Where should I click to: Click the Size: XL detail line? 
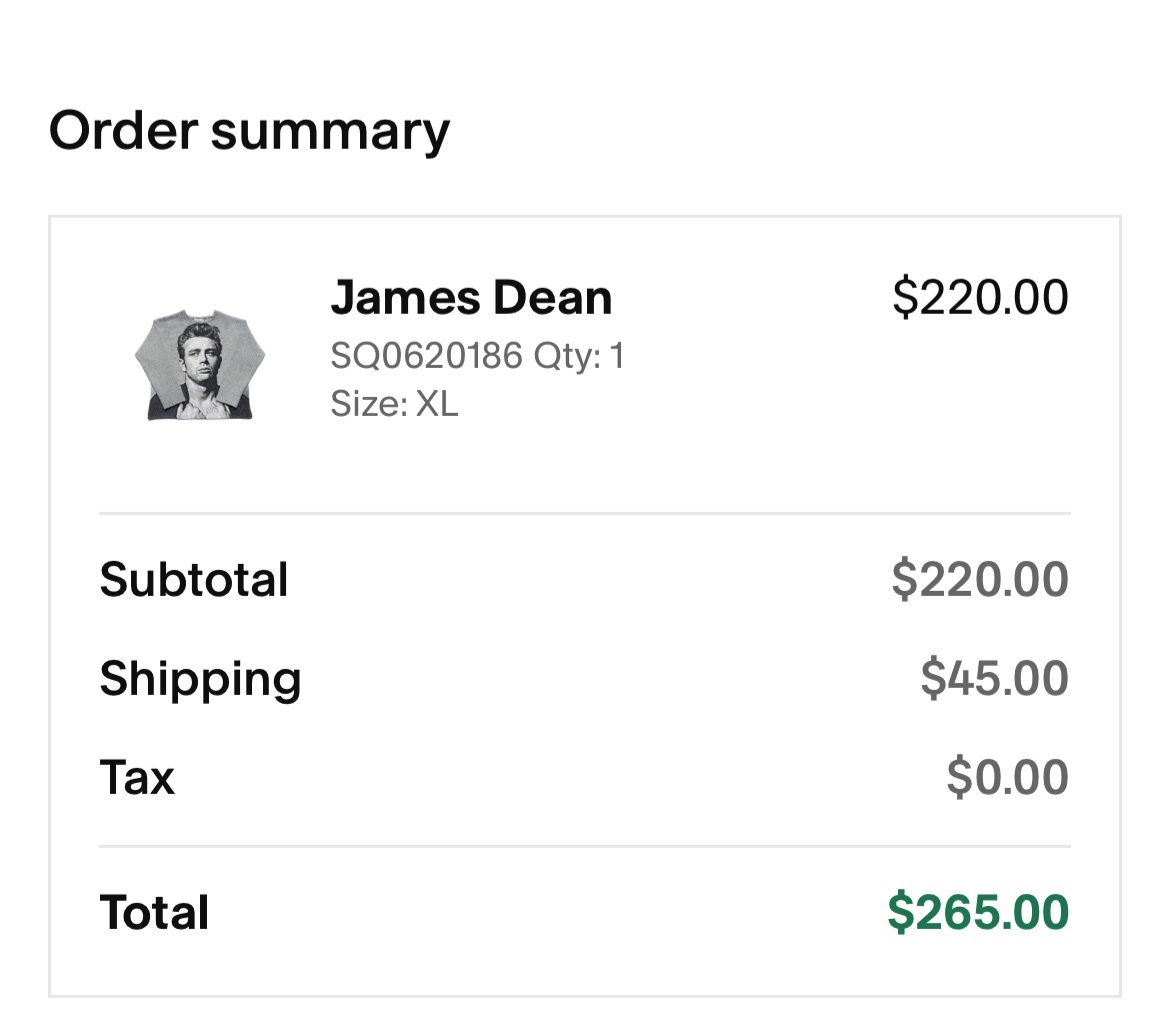(x=394, y=404)
